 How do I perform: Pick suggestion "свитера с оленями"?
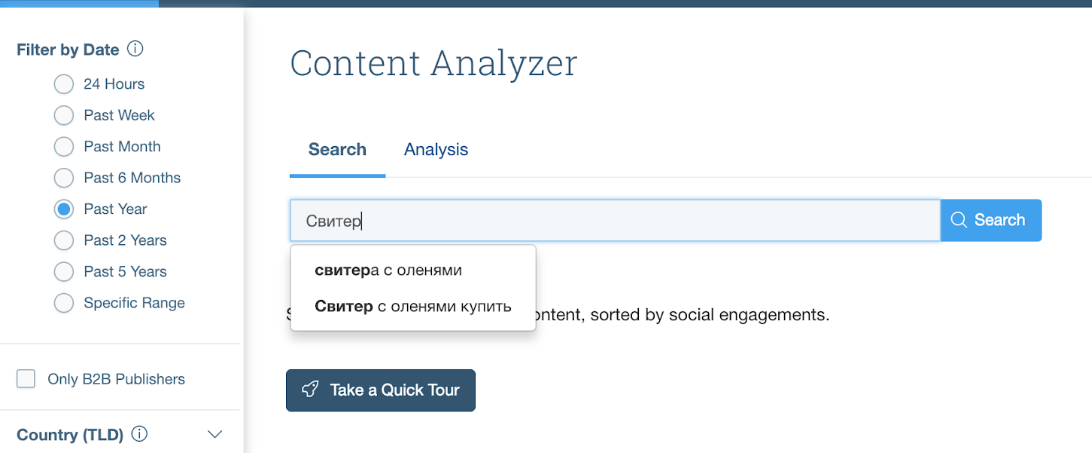388,270
